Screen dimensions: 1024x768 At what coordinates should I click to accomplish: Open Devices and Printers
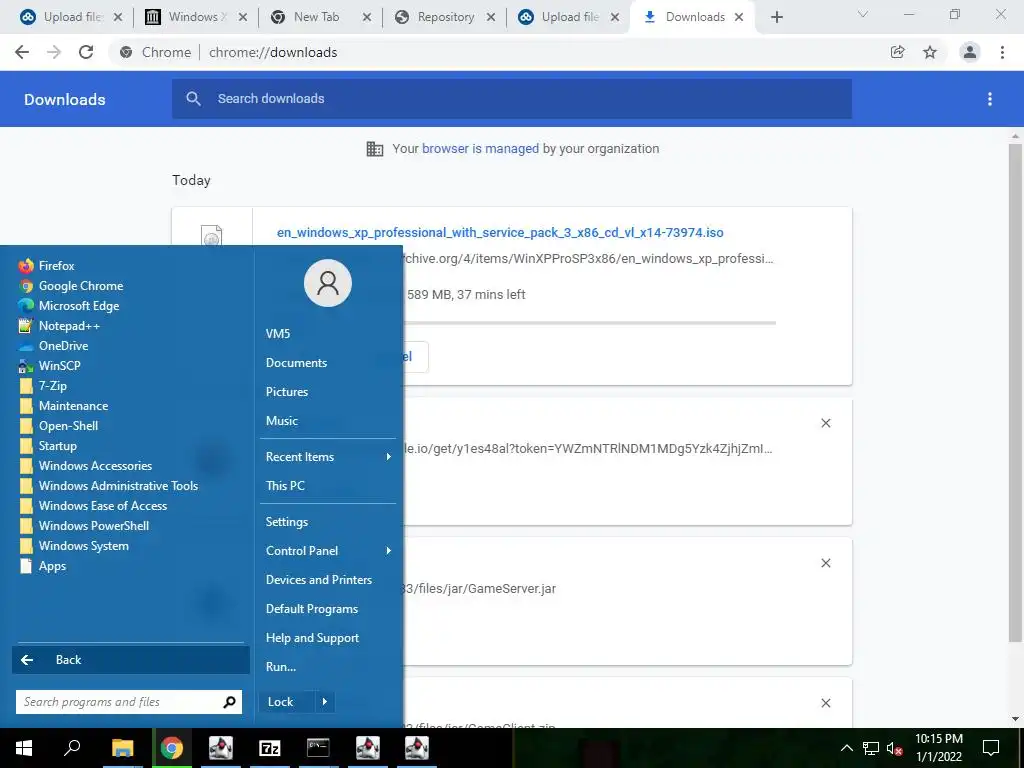pos(319,580)
